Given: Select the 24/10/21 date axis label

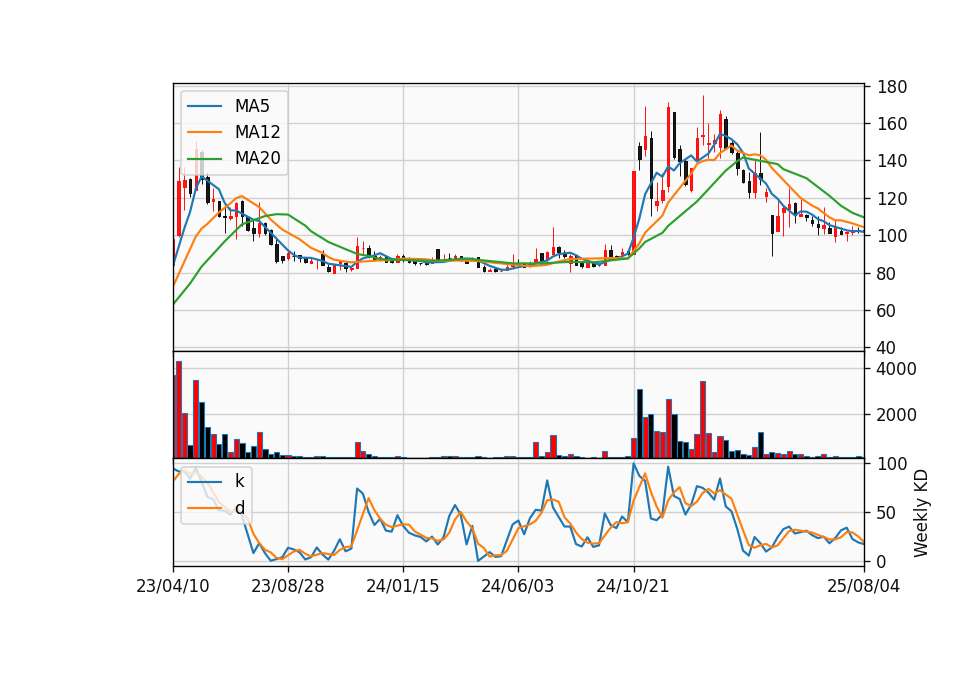Looking at the screenshot, I should (633, 586).
